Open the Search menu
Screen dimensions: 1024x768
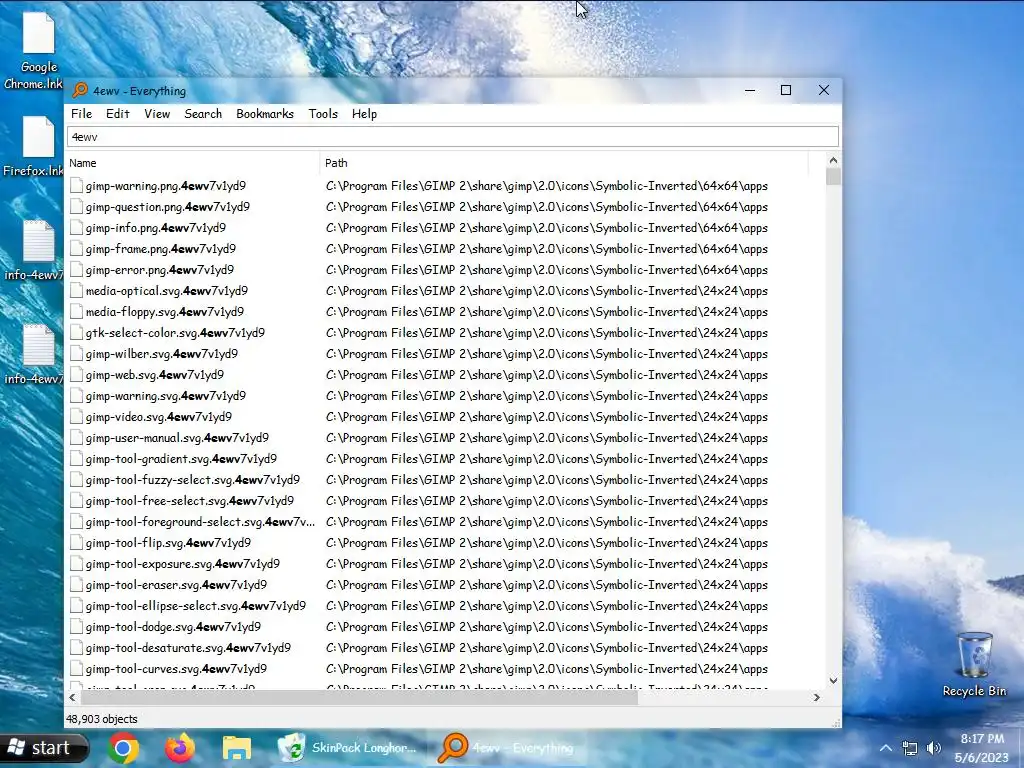(203, 114)
